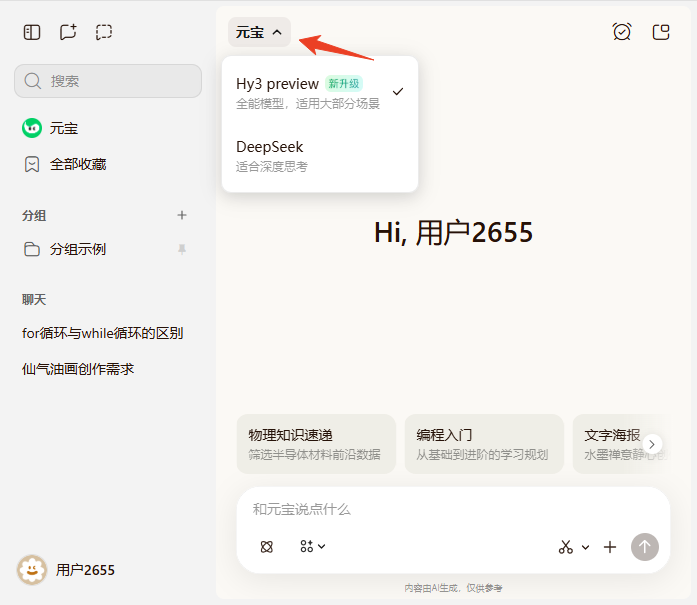Viewport: 697px width, 605px height.
Task: Choose 编程入门 suggestion card
Action: (x=484, y=444)
